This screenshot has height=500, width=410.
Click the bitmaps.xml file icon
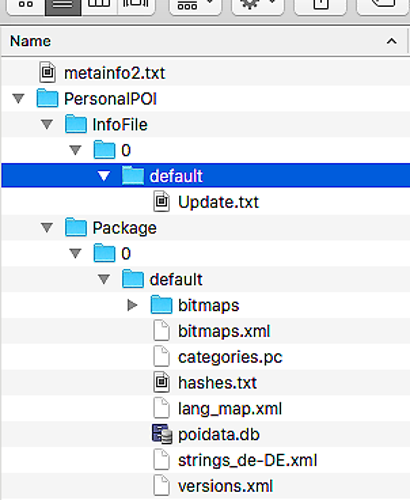162,330
